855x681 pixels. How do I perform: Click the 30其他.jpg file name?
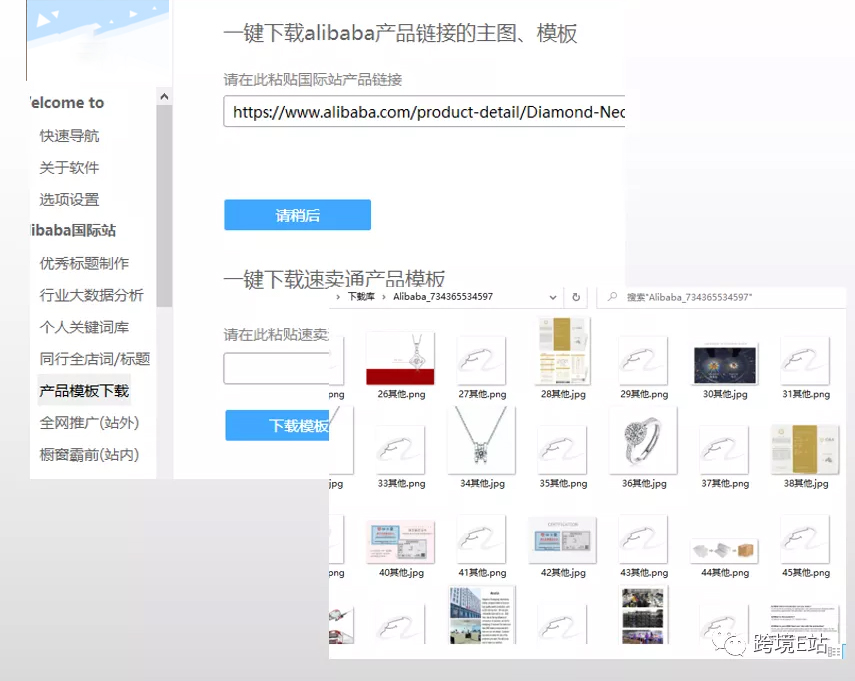725,394
